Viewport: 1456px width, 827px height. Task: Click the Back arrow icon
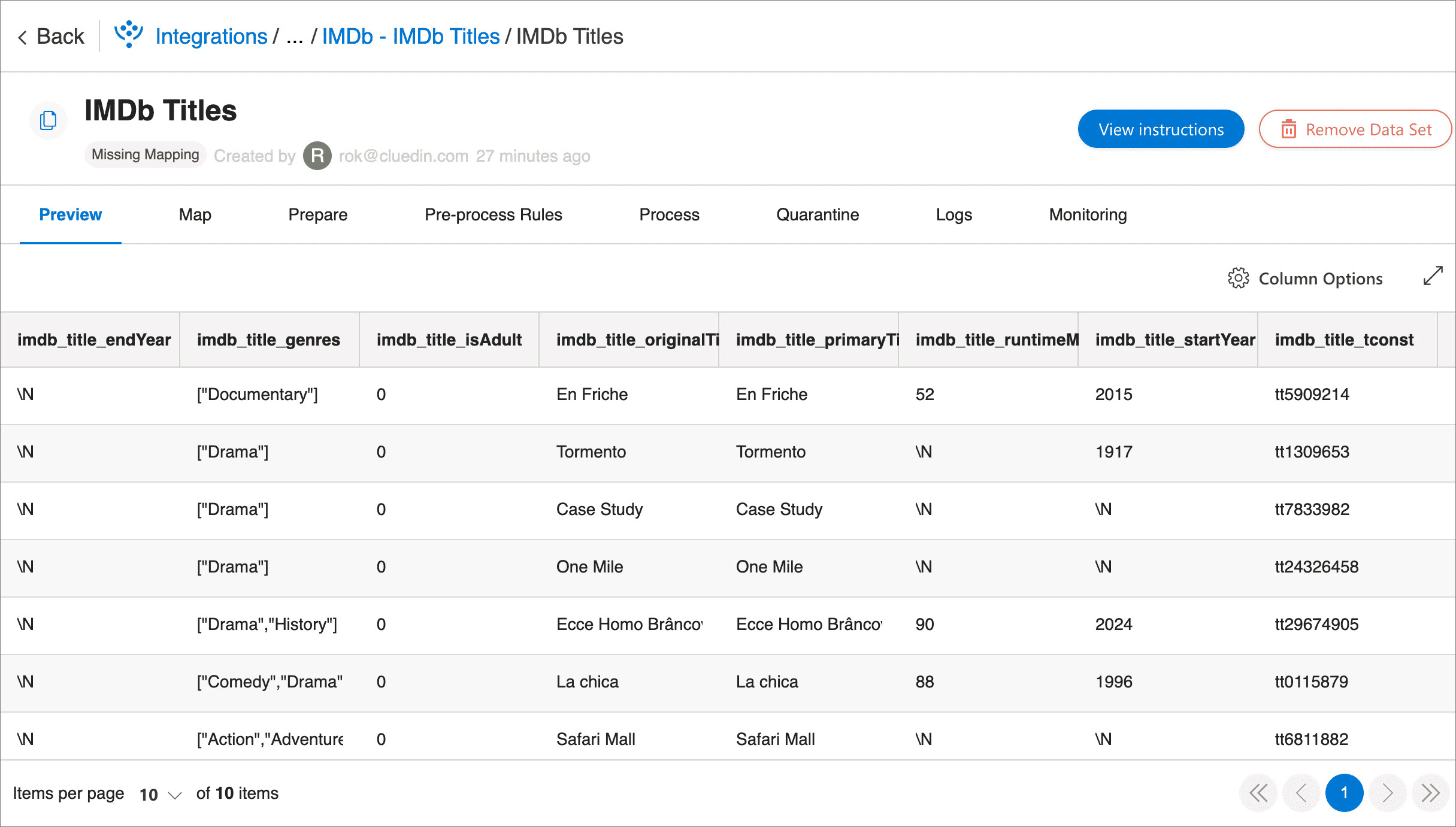23,37
